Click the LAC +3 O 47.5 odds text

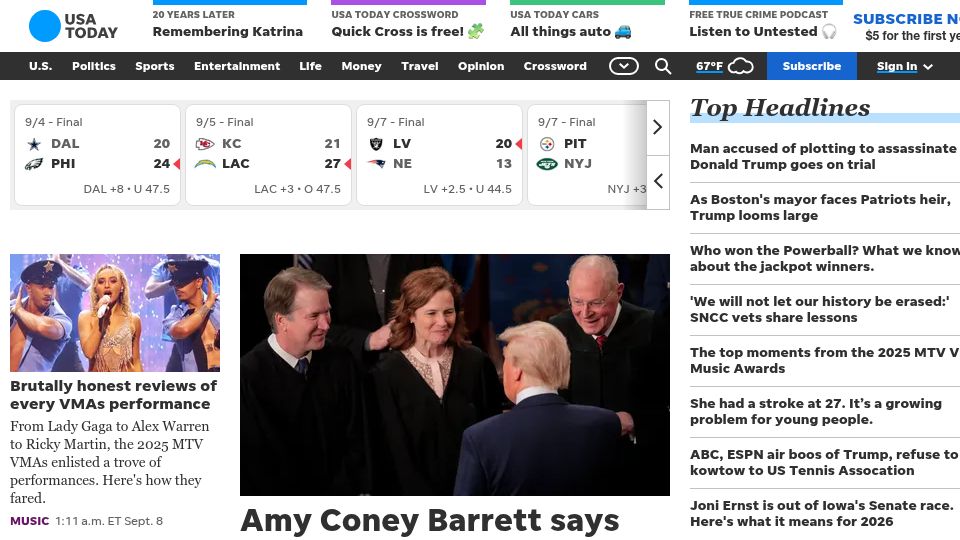pos(298,189)
